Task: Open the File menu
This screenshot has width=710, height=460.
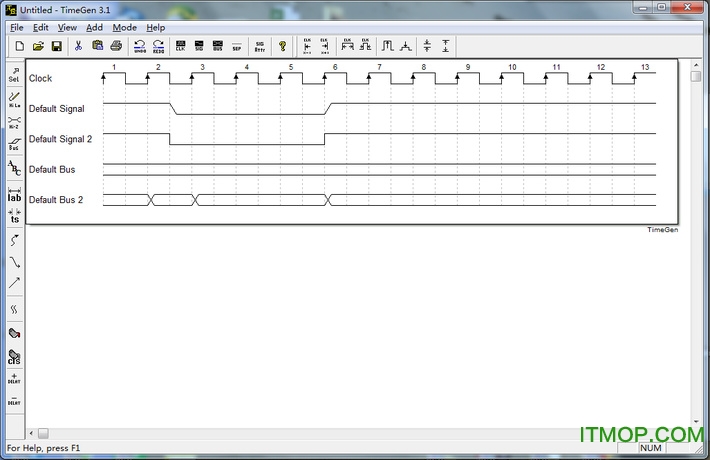Action: [17, 28]
